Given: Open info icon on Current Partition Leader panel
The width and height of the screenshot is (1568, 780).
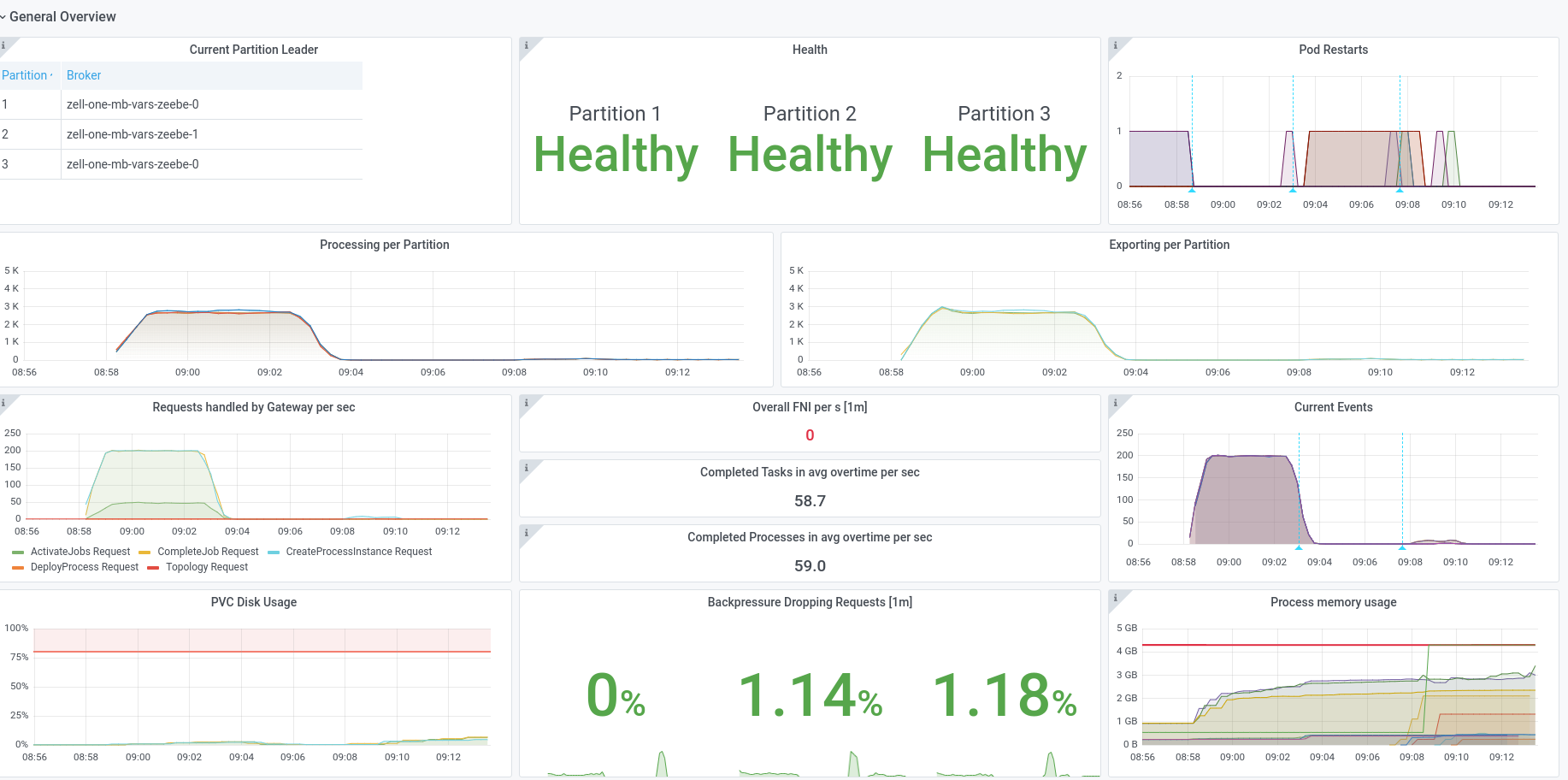Looking at the screenshot, I should click(x=3, y=44).
